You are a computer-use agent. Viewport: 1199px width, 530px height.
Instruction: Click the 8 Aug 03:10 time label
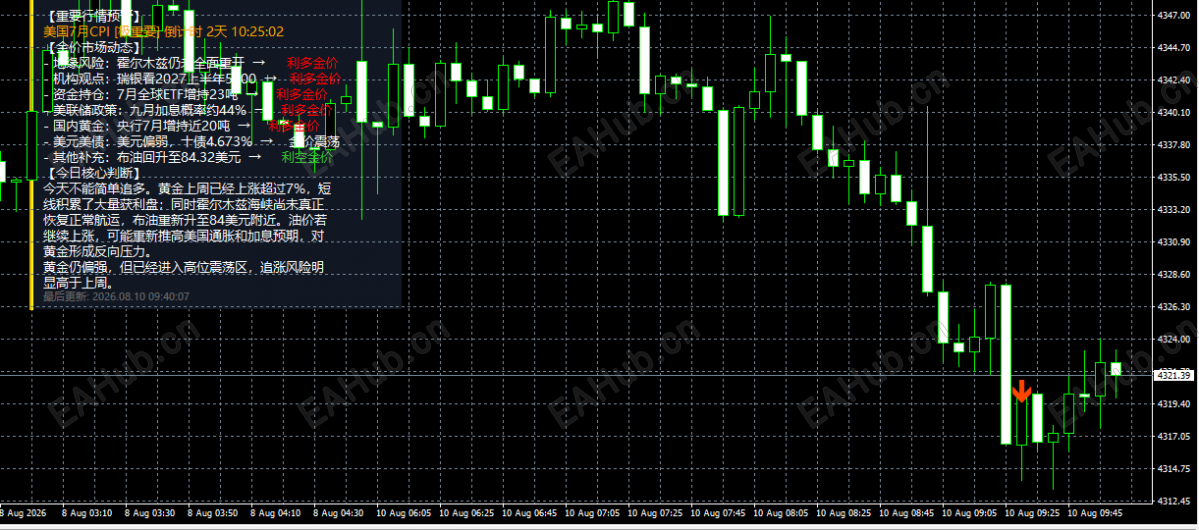[86, 512]
